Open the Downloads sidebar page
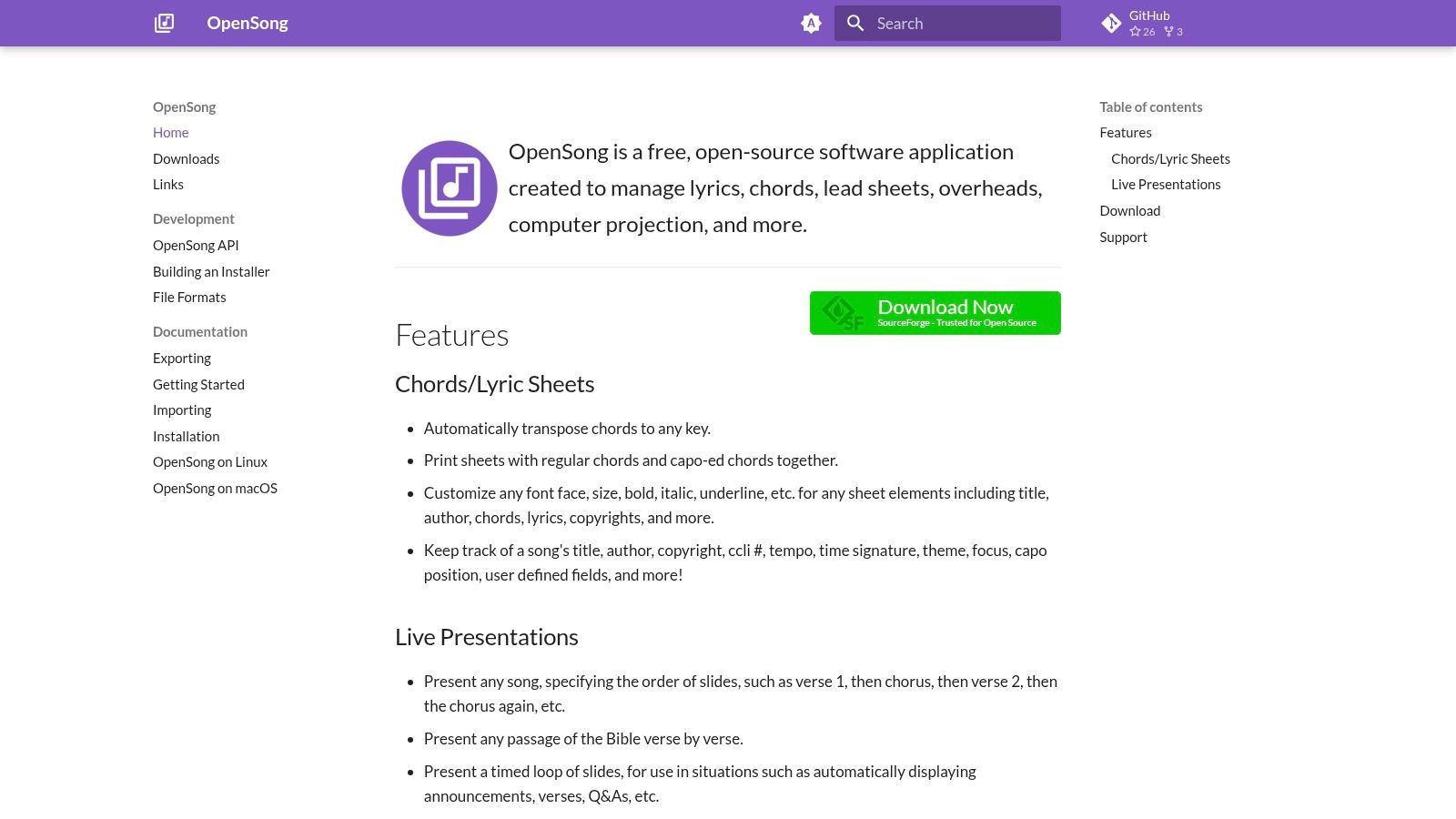 [186, 158]
